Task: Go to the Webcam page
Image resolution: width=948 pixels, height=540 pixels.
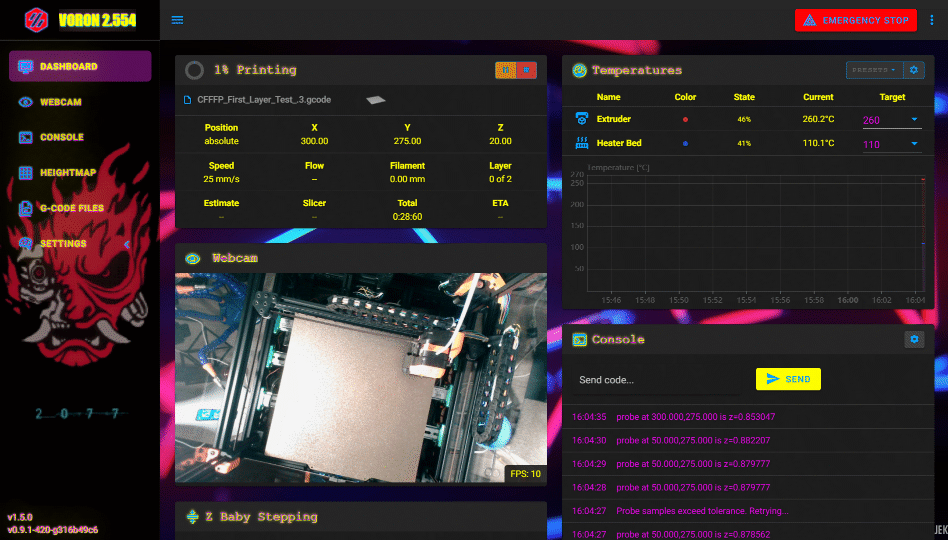Action: click(80, 102)
